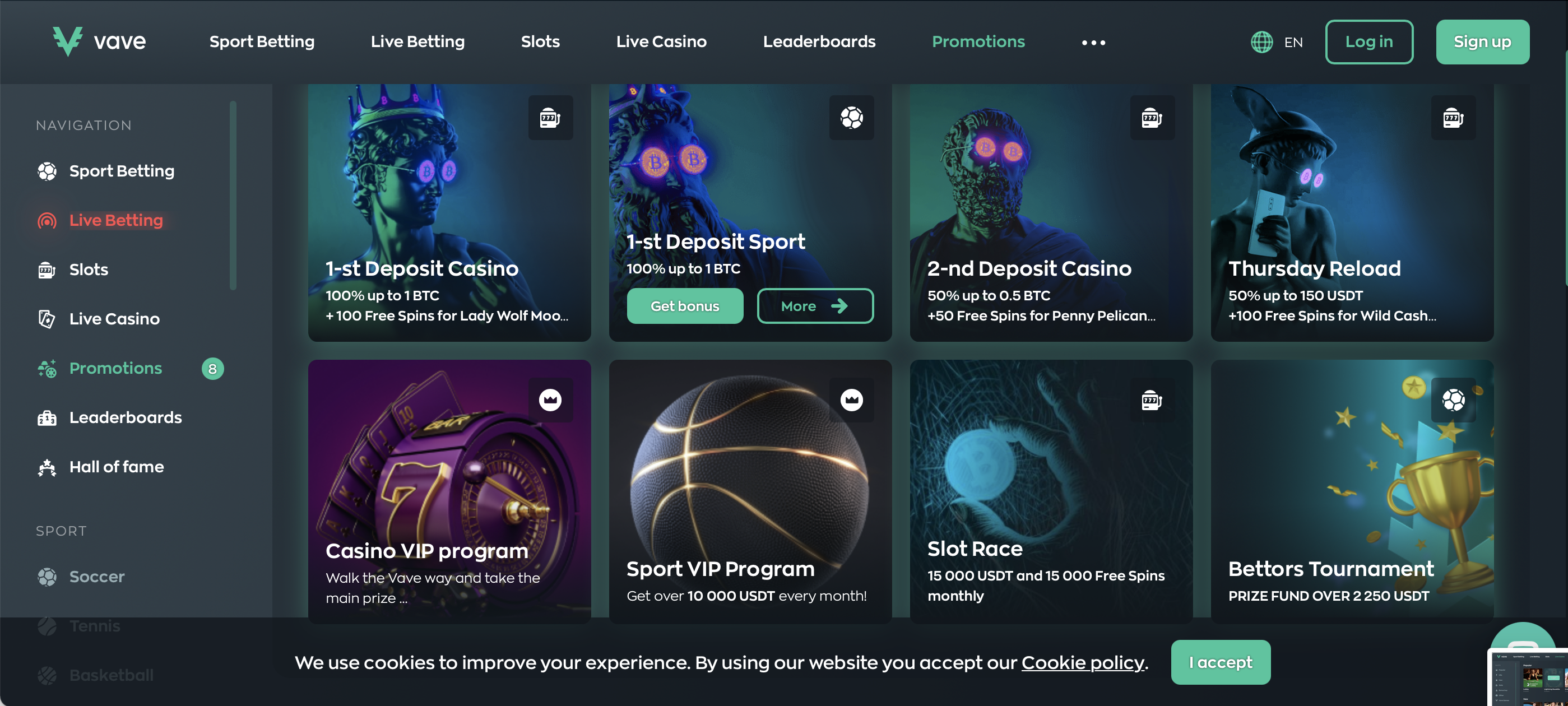Click the crown icon on Casino VIP program
The height and width of the screenshot is (706, 1568).
[550, 400]
